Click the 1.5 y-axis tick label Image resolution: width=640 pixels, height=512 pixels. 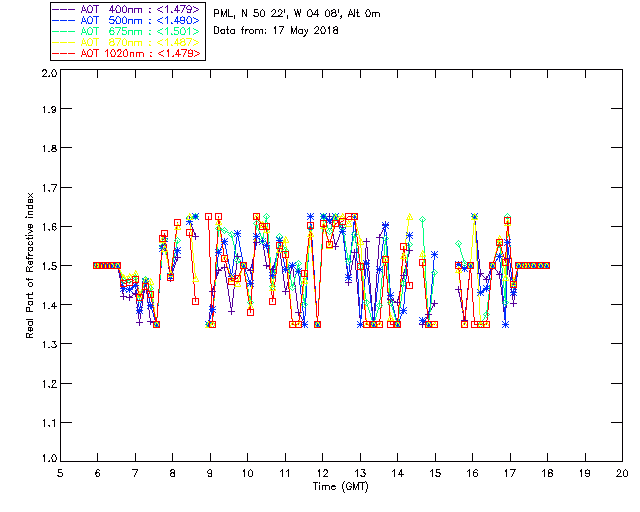point(49,266)
